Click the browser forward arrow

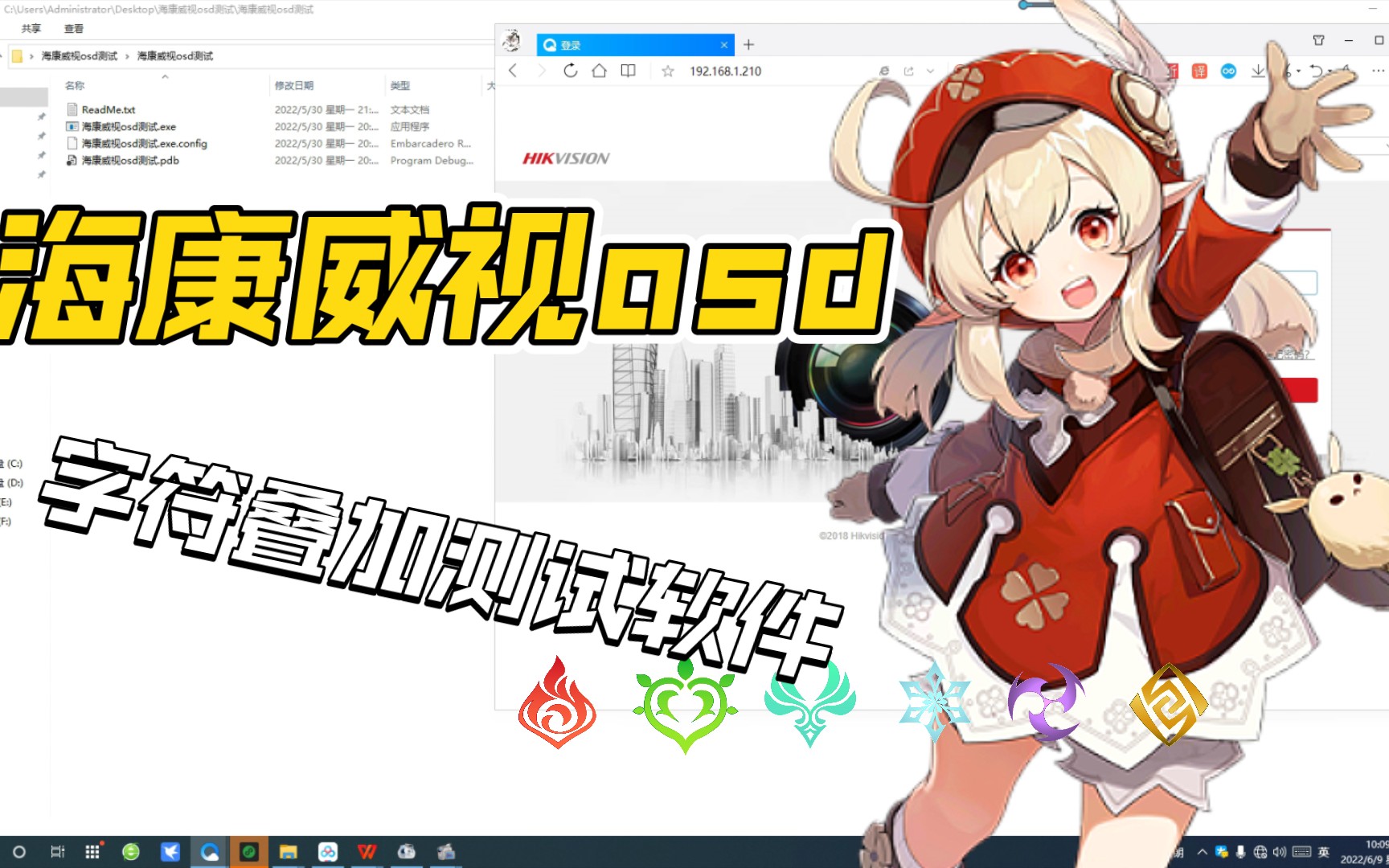click(541, 71)
